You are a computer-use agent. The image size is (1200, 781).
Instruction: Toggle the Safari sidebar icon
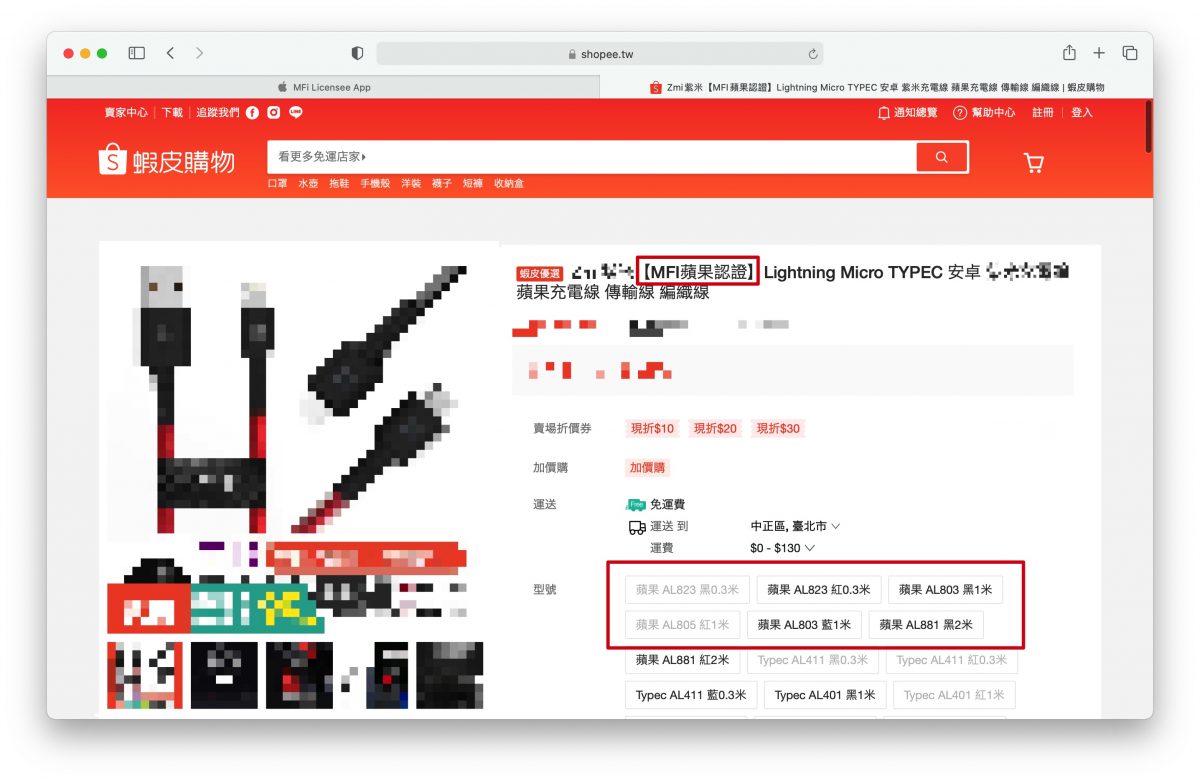pyautogui.click(x=137, y=53)
